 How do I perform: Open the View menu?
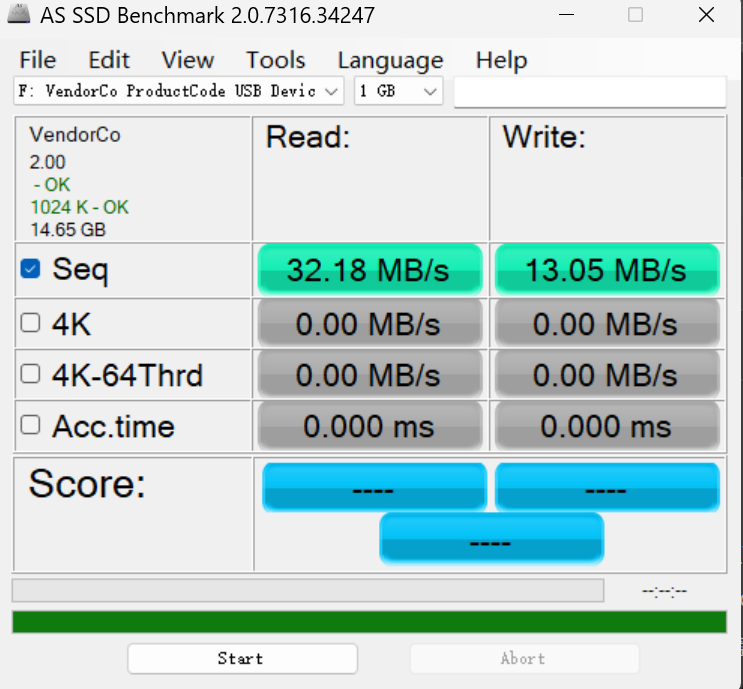pyautogui.click(x=188, y=60)
